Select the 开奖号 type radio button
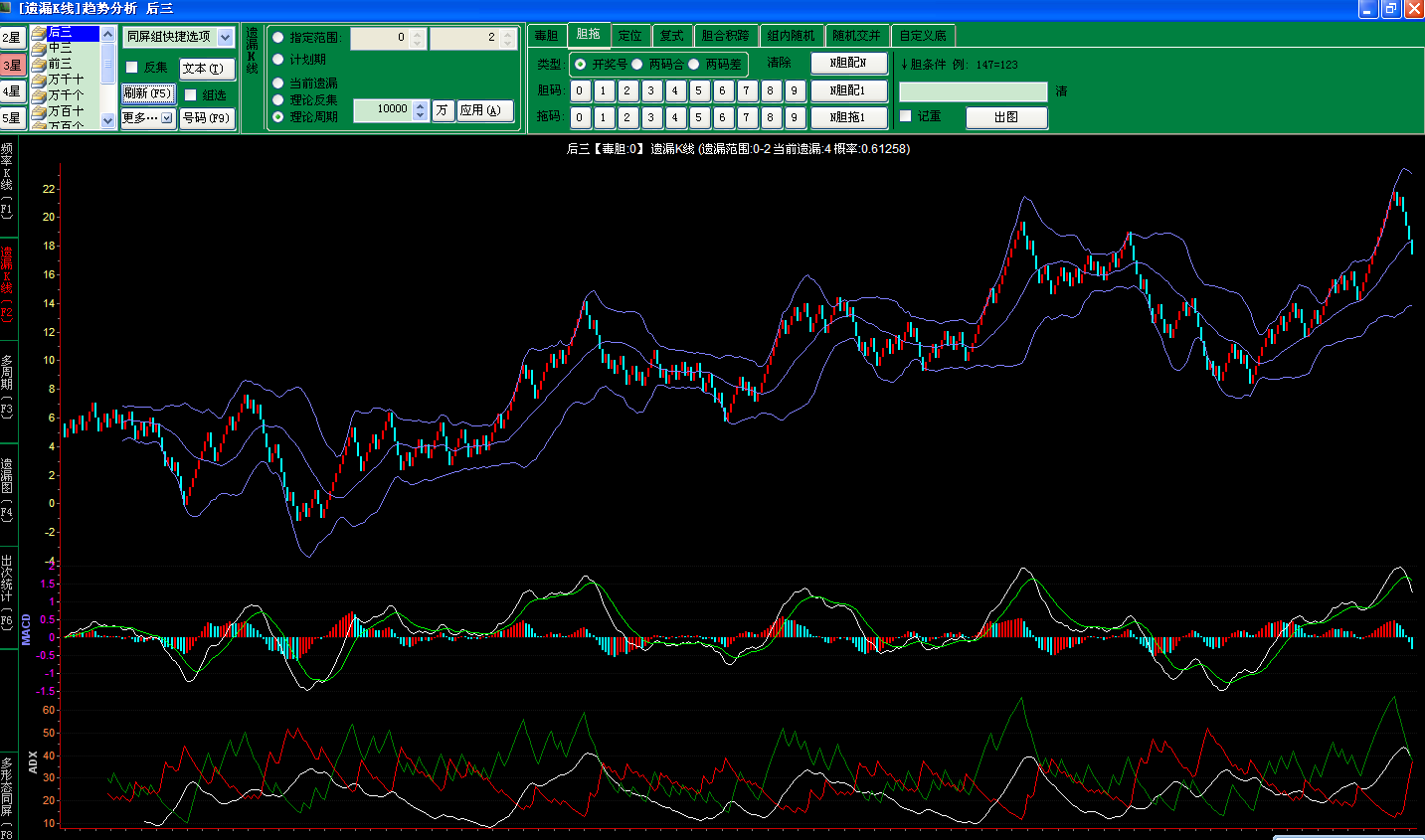This screenshot has width=1425, height=840. 580,65
